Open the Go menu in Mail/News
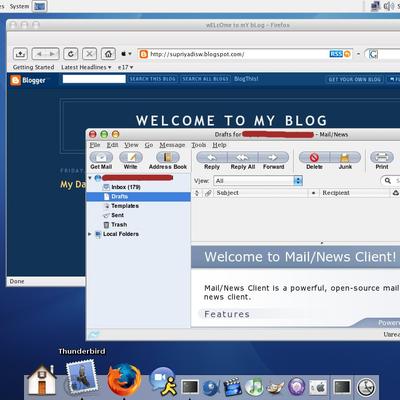400x400 pixels. click(149, 145)
